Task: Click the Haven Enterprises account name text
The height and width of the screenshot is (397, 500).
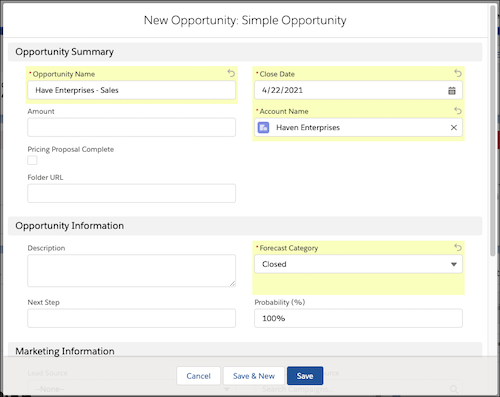Action: click(308, 127)
